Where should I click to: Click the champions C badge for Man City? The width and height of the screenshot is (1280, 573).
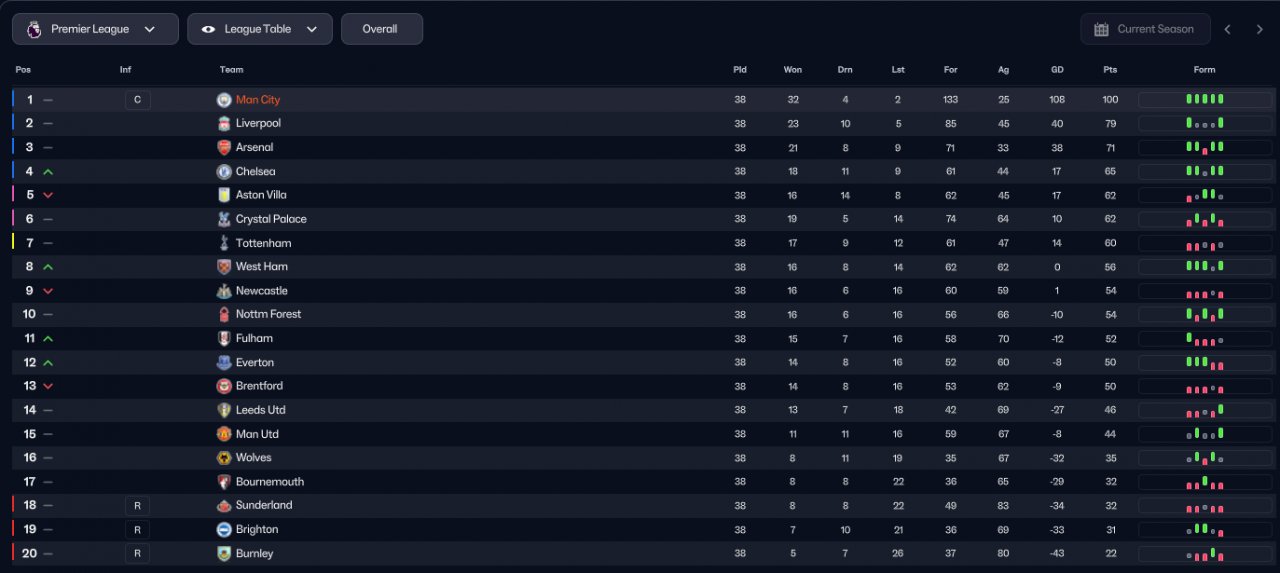(137, 100)
